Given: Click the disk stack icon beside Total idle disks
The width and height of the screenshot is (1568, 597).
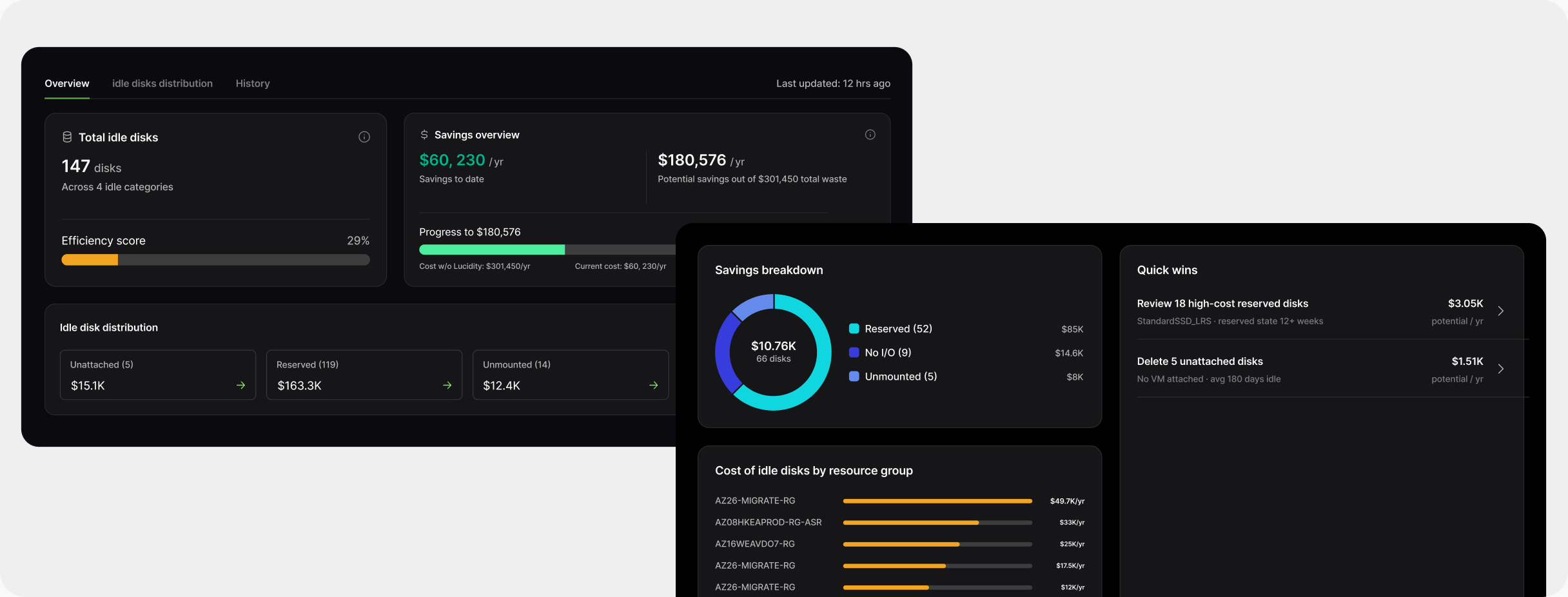Looking at the screenshot, I should point(67,137).
